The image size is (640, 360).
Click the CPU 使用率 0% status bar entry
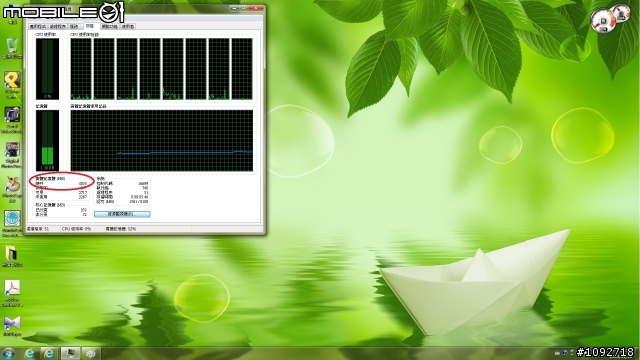click(76, 229)
